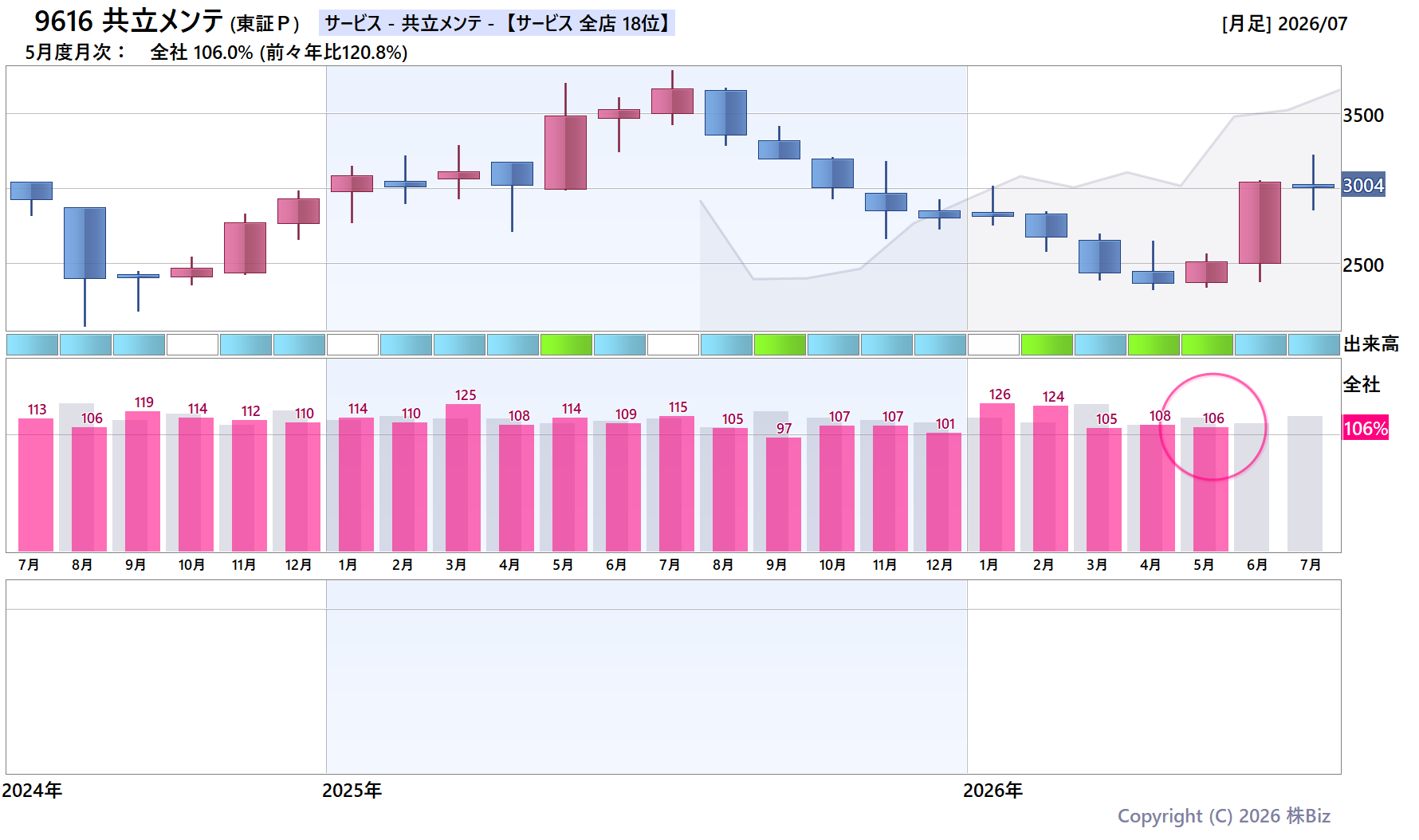Image resolution: width=1419 pixels, height=840 pixels.
Task: Select the first green volume cell under May 2025
Action: point(566,344)
